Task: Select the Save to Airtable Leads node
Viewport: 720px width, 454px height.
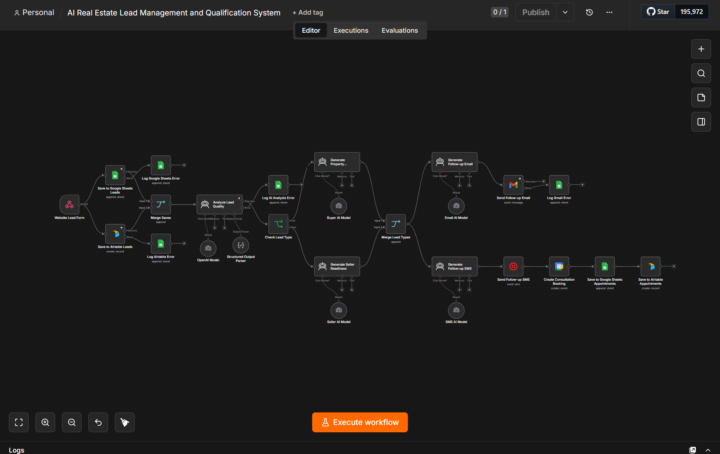Action: point(115,234)
